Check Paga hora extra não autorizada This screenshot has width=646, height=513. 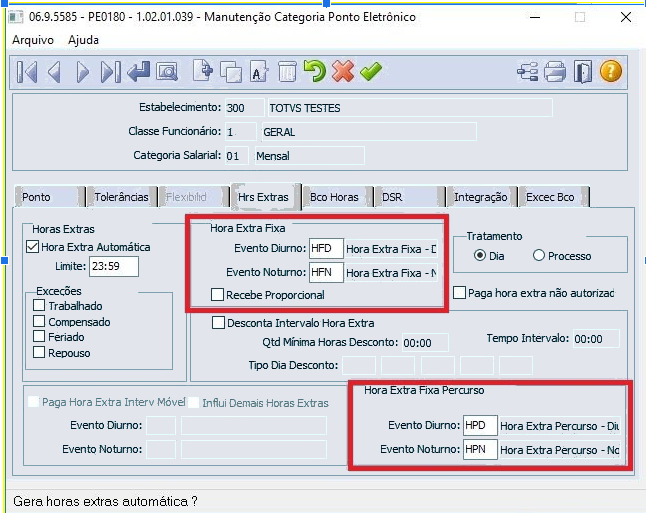459,293
